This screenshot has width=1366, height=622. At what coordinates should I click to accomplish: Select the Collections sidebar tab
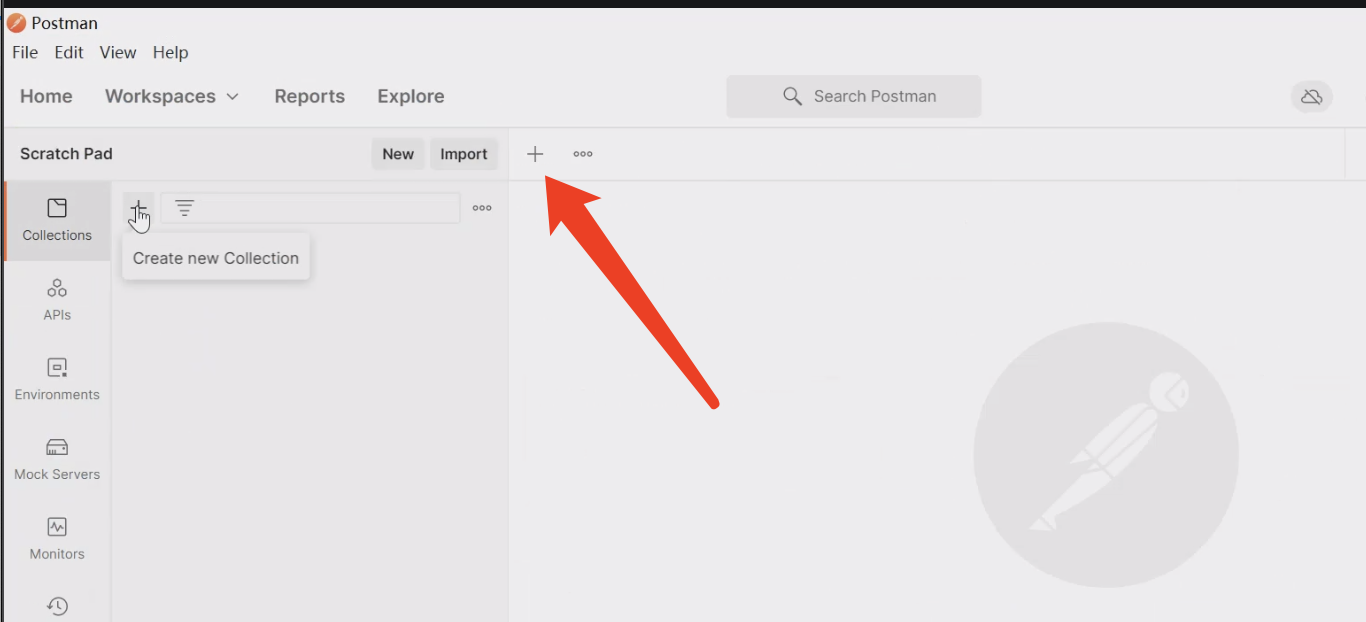pos(57,221)
